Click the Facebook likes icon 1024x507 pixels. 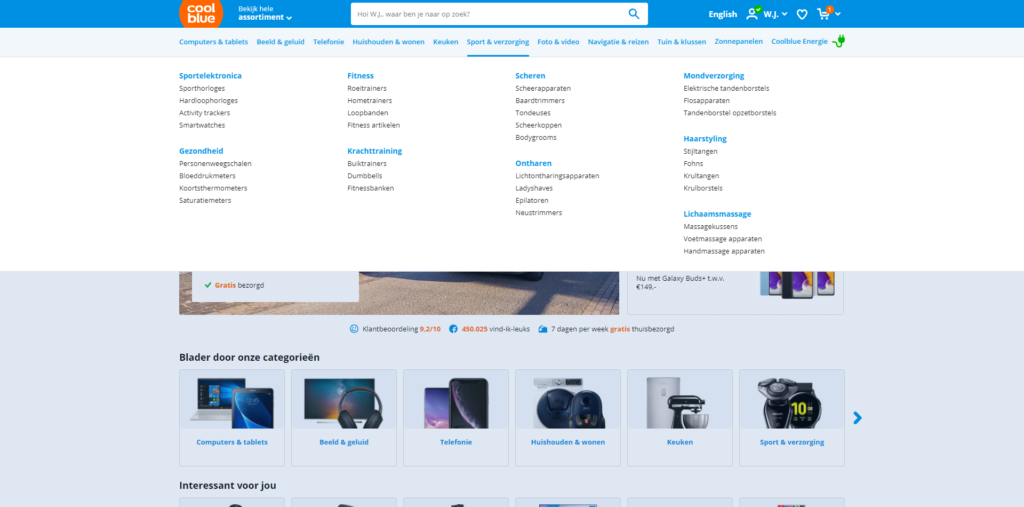(453, 329)
